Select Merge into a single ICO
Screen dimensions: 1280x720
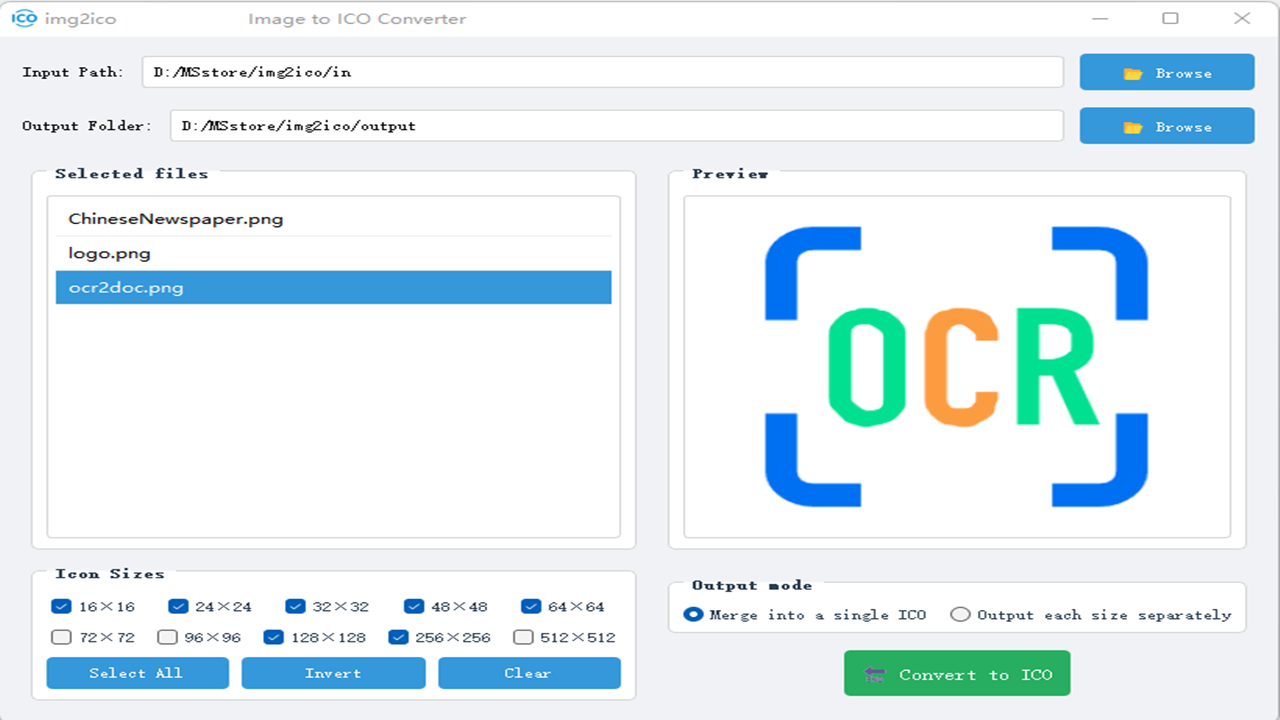click(x=693, y=615)
